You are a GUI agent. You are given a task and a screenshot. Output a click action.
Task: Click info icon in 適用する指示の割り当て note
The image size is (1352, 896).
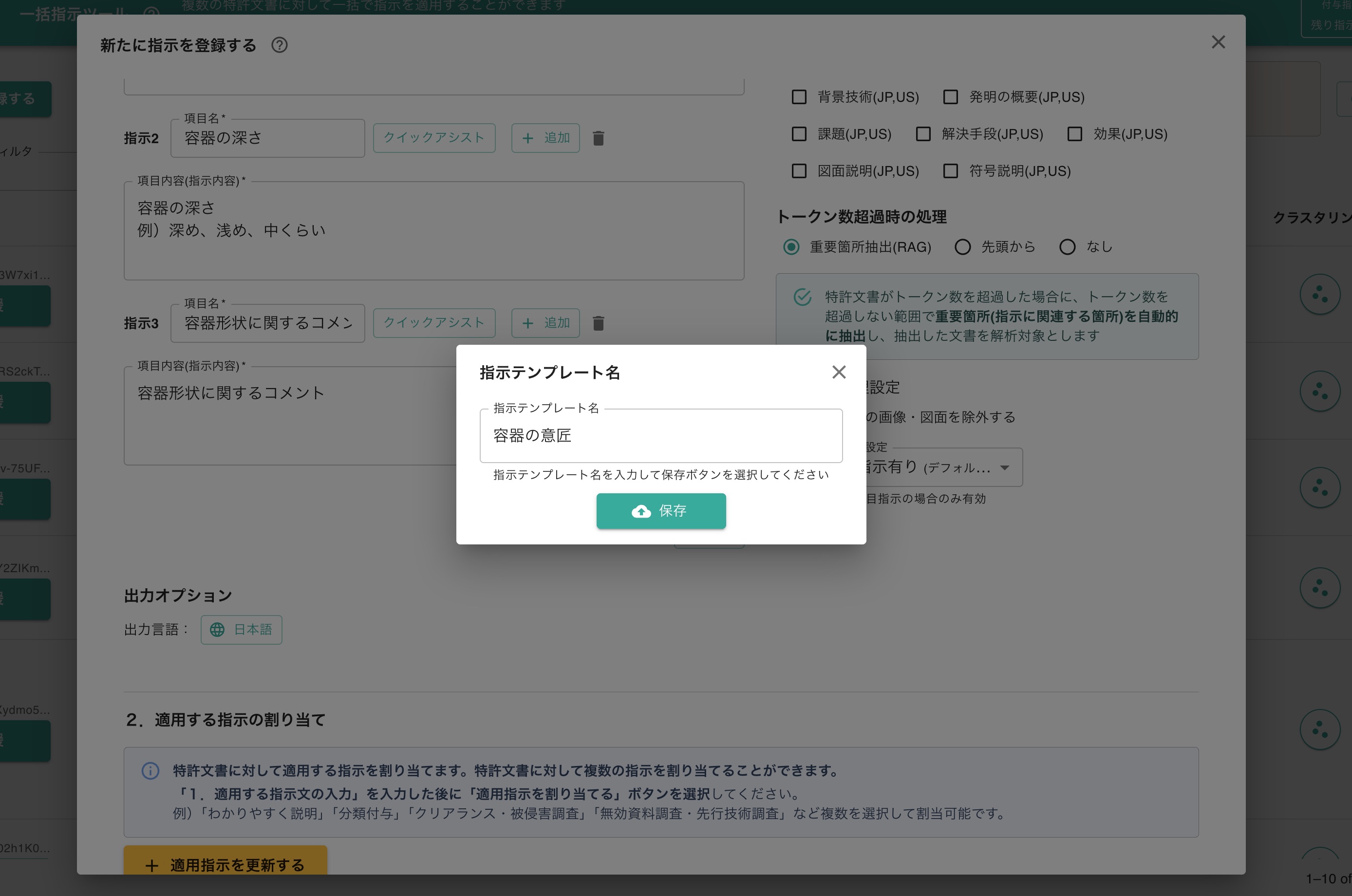[x=150, y=771]
